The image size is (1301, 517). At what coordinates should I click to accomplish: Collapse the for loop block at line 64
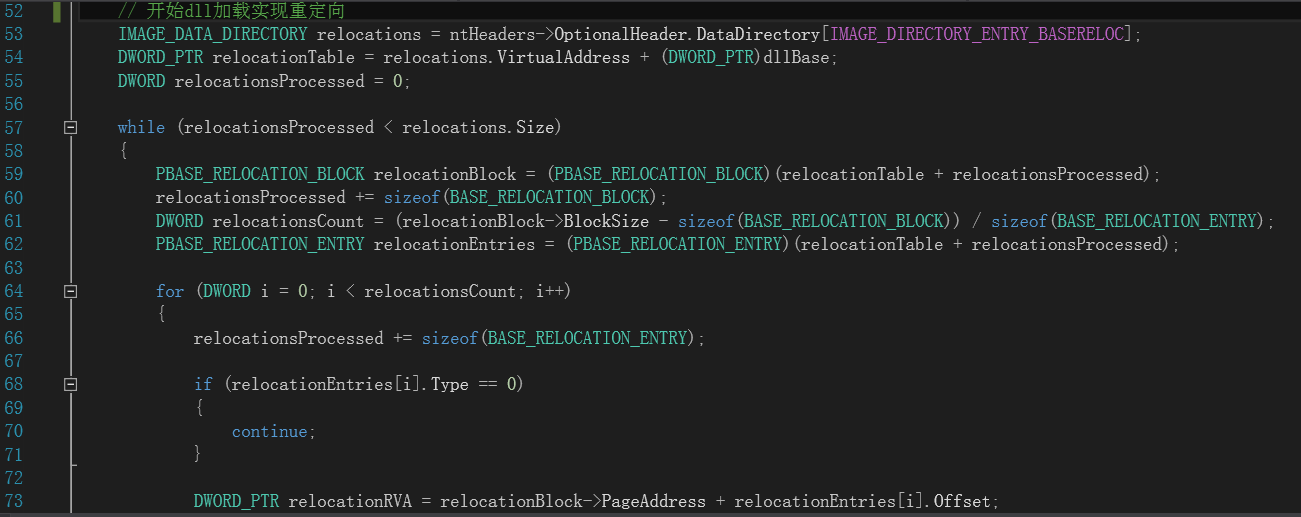pyautogui.click(x=70, y=291)
